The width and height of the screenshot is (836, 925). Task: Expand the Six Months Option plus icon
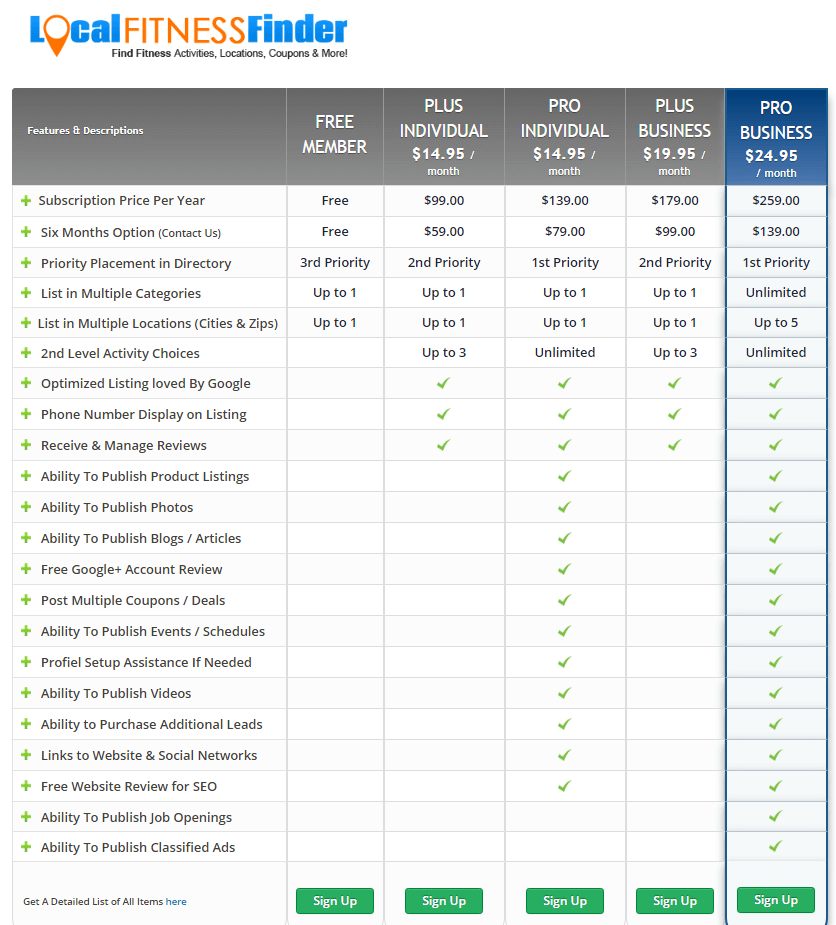pyautogui.click(x=26, y=232)
